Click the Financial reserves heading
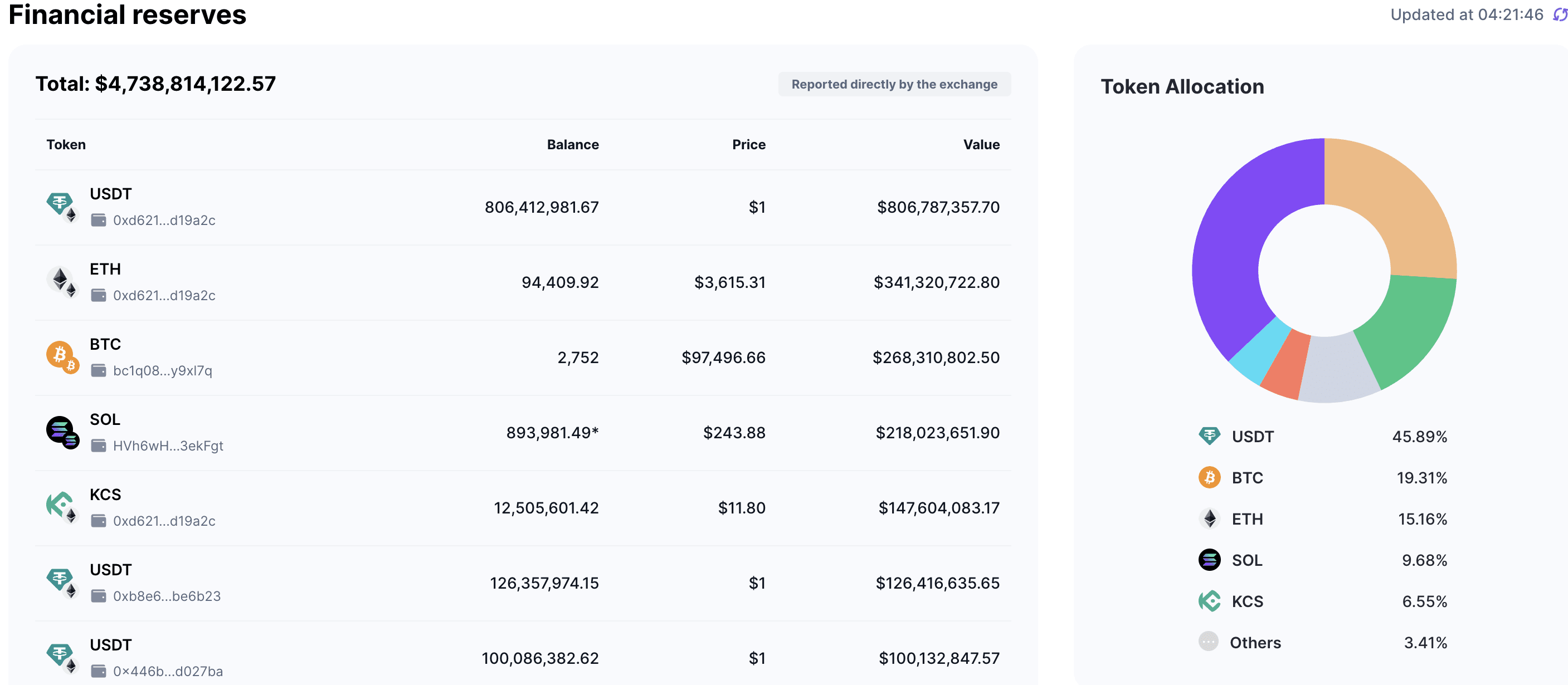Image resolution: width=1568 pixels, height=685 pixels. 127,14
